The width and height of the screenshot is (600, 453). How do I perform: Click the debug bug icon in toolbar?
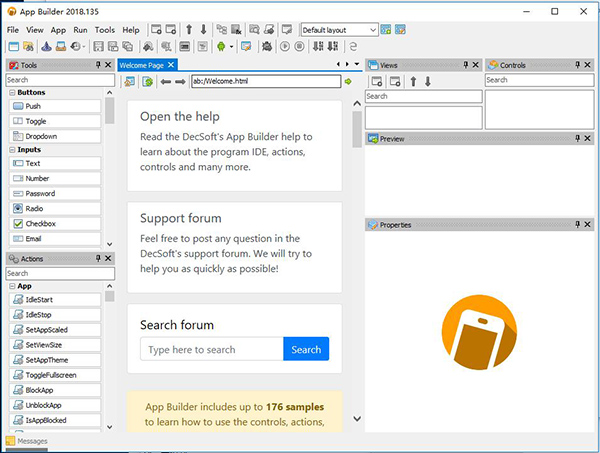[x=268, y=46]
